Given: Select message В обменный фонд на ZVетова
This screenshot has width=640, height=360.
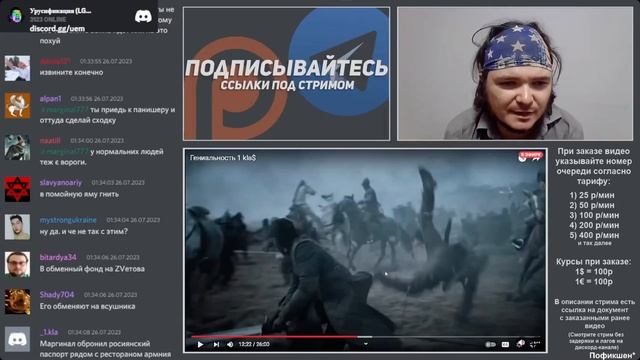Looking at the screenshot, I should pyautogui.click(x=92, y=269).
